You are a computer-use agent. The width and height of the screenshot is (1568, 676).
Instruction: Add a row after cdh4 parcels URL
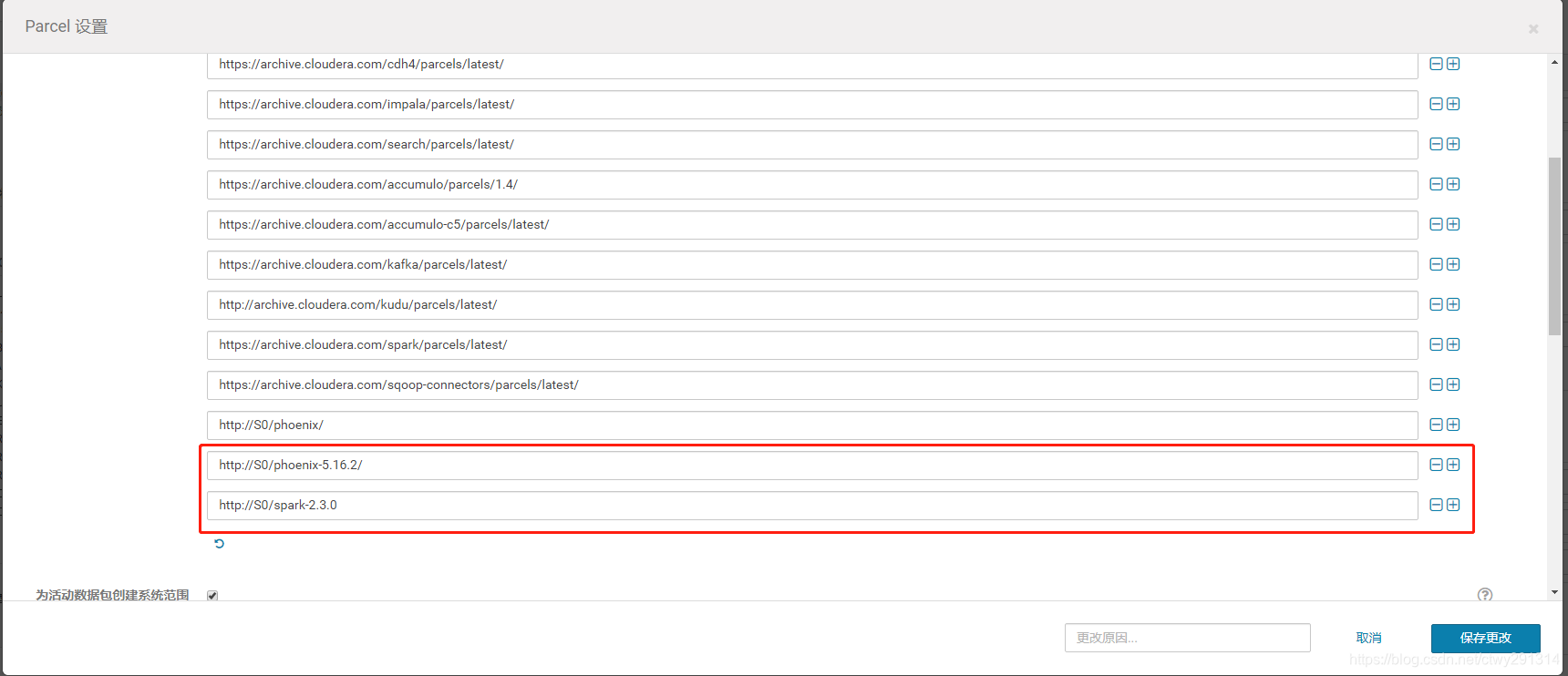click(x=1453, y=64)
